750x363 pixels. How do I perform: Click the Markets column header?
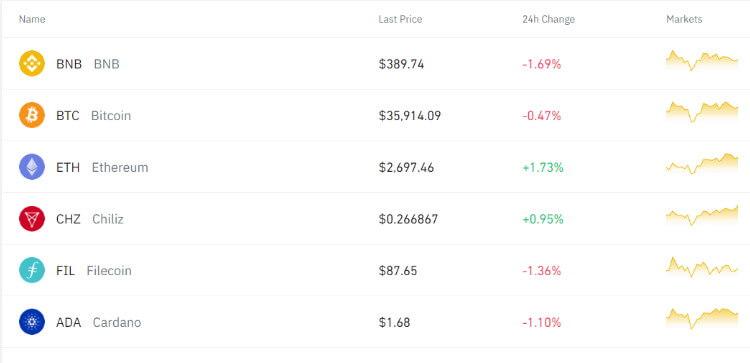(x=684, y=20)
